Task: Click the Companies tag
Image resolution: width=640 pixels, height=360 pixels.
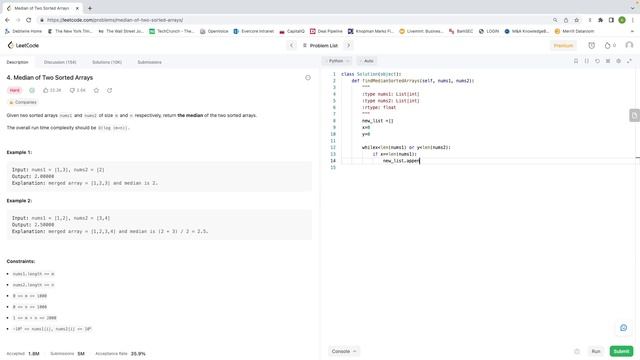Action: [x=23, y=102]
